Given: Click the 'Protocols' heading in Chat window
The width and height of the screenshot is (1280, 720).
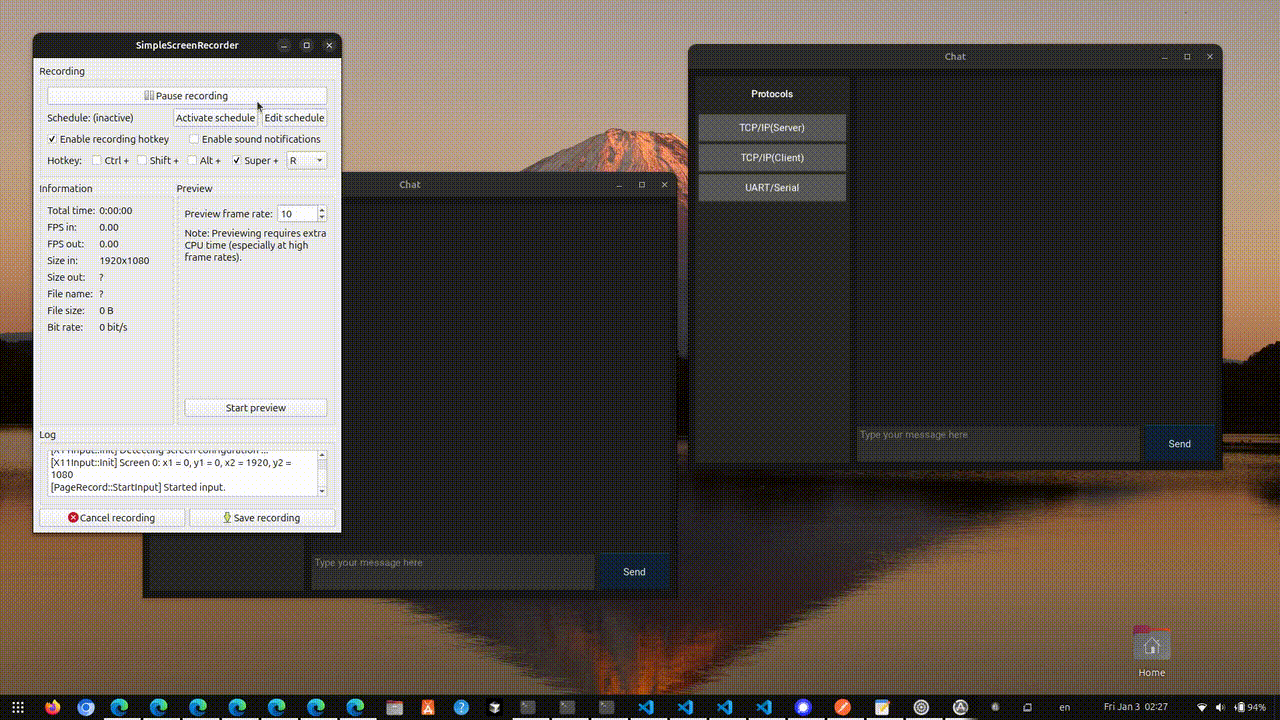Looking at the screenshot, I should (x=772, y=94).
